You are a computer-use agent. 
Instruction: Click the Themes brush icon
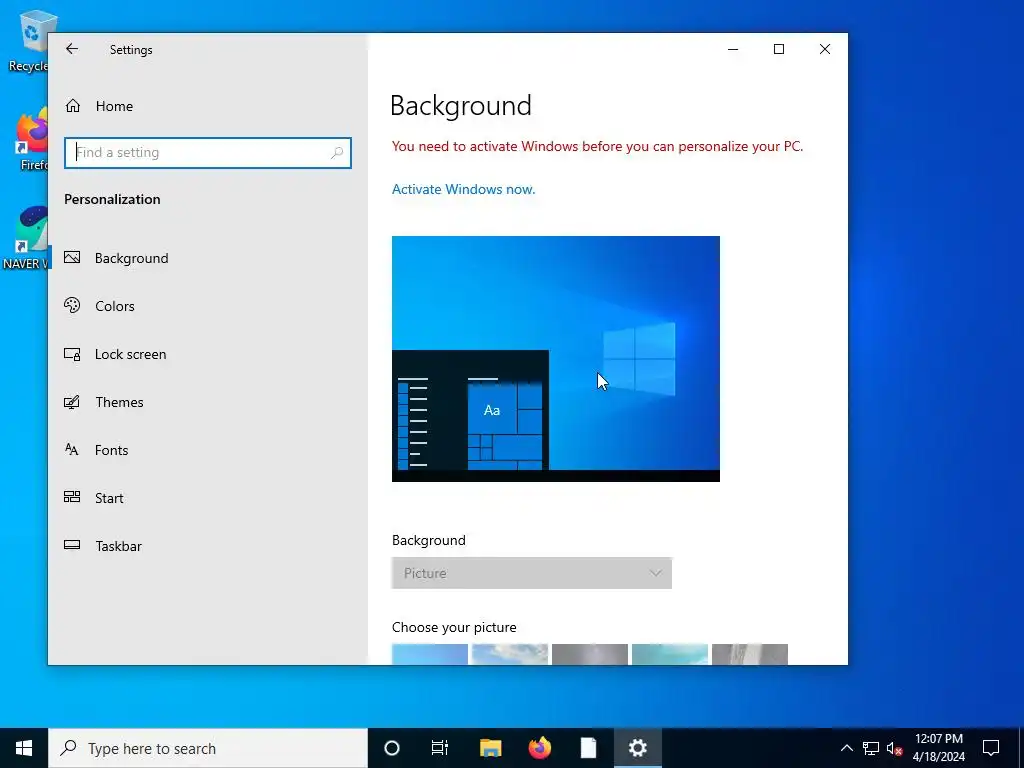tap(72, 402)
